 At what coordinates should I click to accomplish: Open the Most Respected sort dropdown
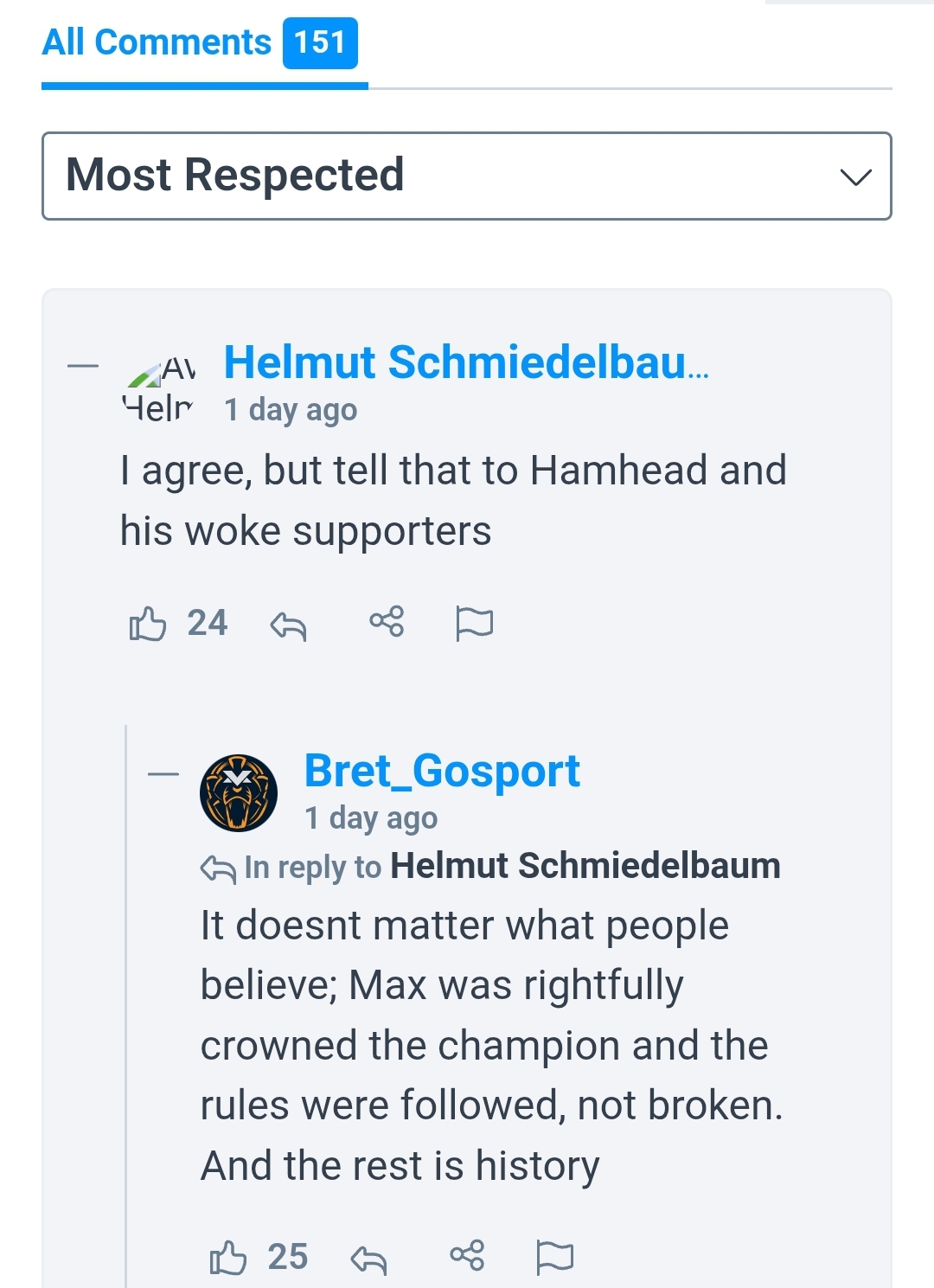(467, 176)
